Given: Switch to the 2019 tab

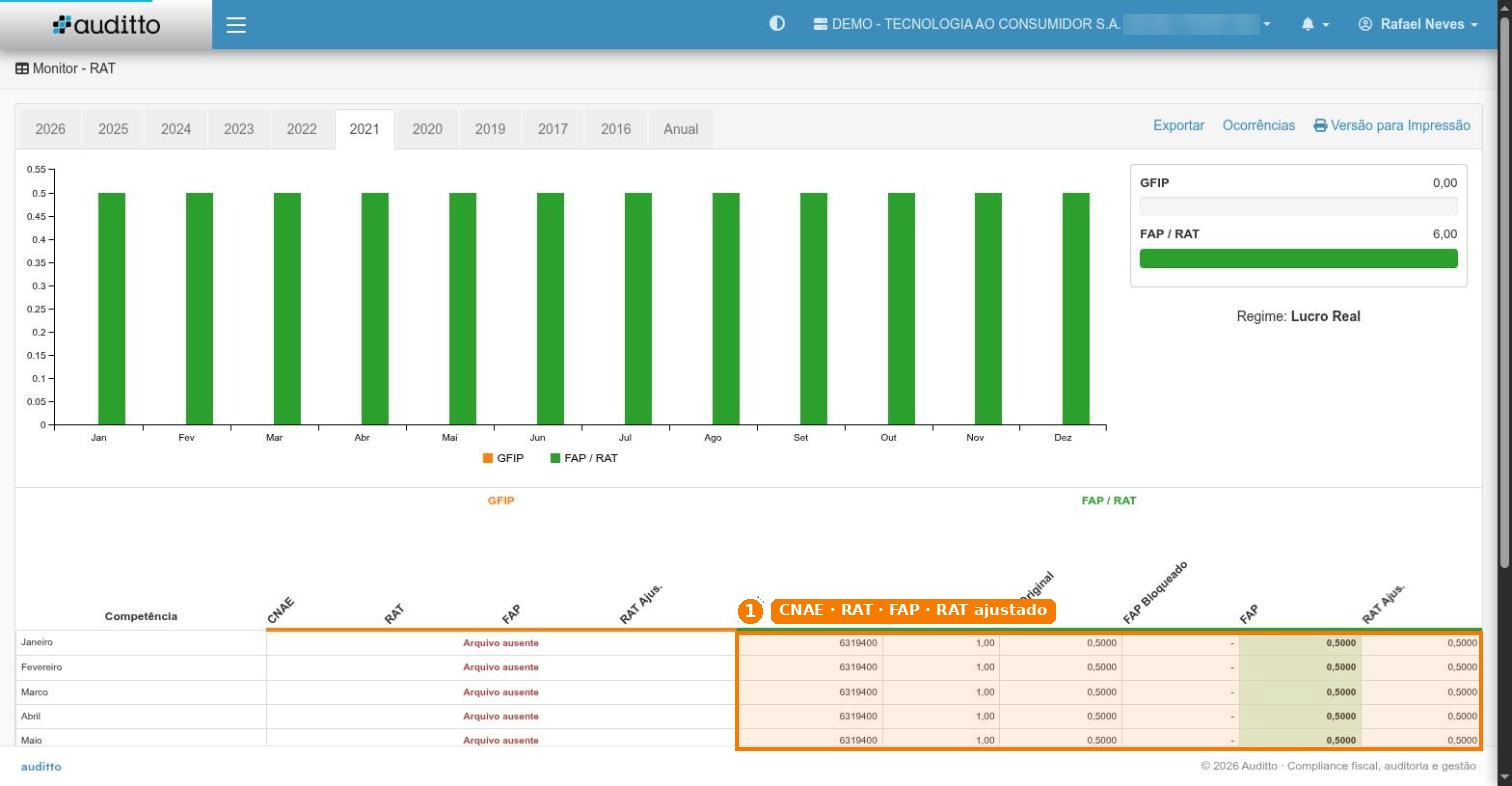Looking at the screenshot, I should coord(490,129).
